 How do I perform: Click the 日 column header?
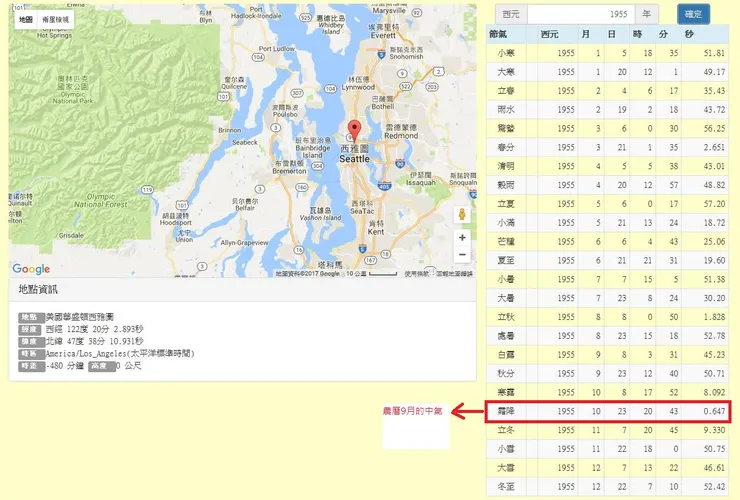612,34
